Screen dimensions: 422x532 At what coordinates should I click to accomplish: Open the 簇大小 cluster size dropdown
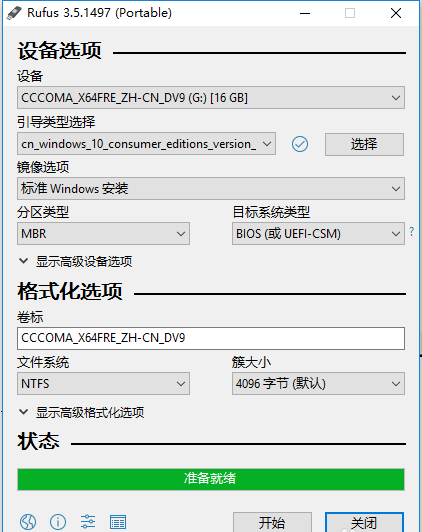[318, 383]
